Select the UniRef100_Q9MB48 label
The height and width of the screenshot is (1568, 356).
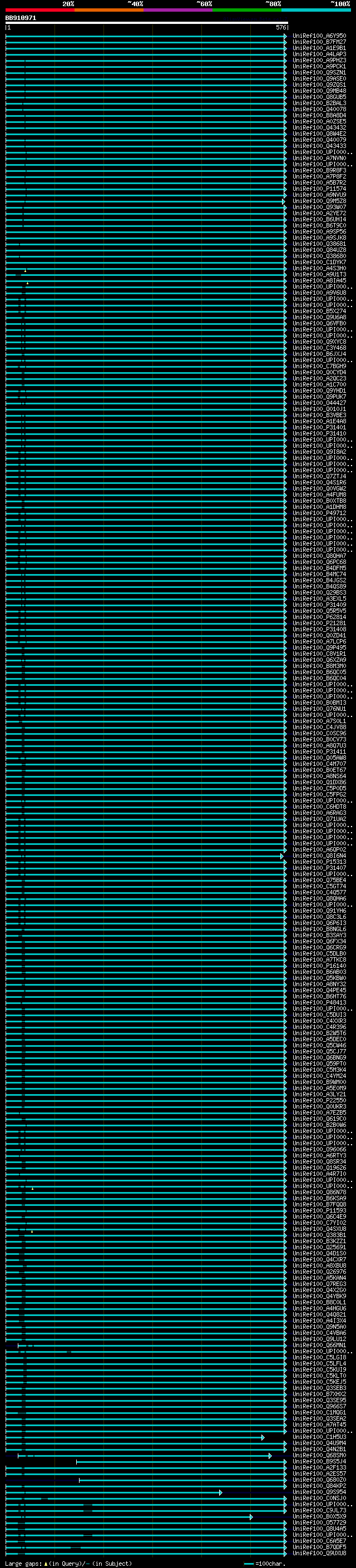click(x=319, y=91)
